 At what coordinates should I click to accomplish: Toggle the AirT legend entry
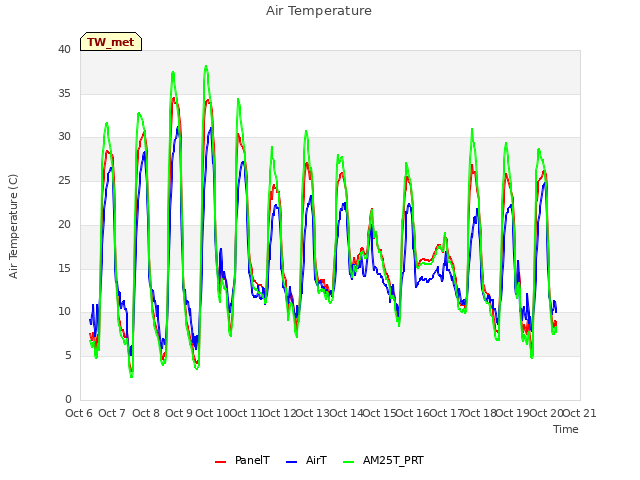(306, 460)
